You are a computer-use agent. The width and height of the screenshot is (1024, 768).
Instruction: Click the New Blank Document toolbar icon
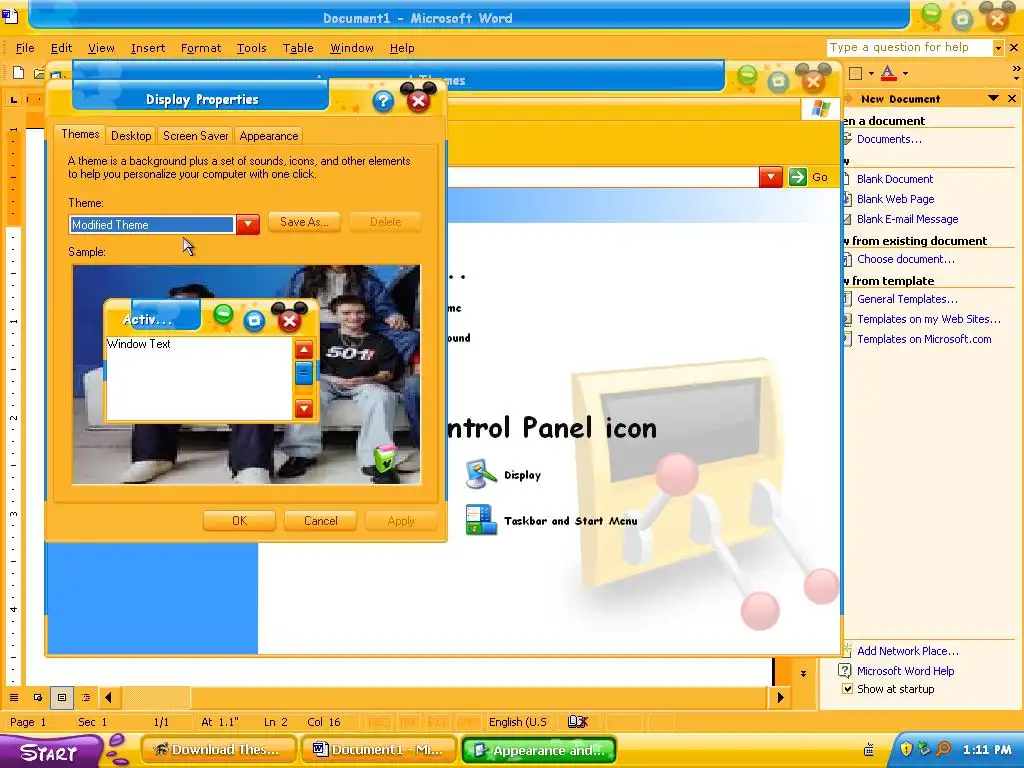(x=19, y=73)
